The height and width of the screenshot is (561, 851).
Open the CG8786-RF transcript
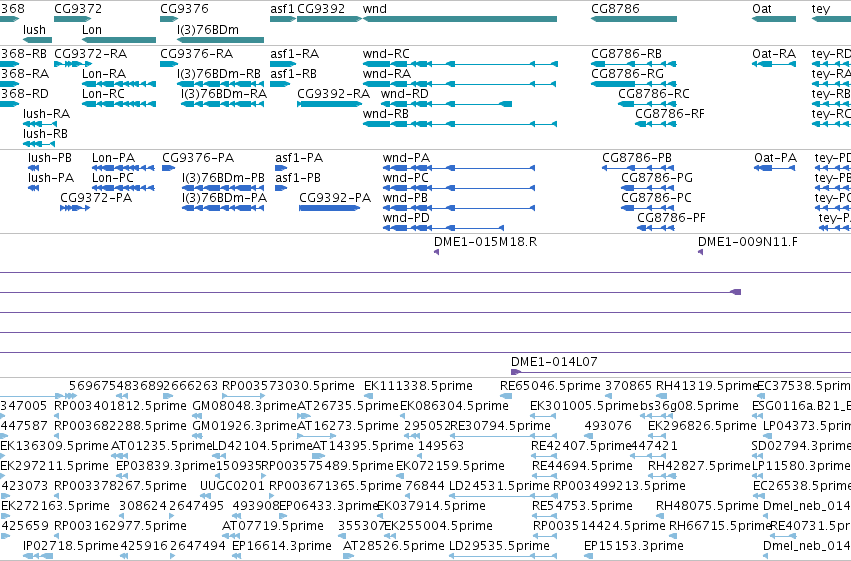tap(656, 124)
